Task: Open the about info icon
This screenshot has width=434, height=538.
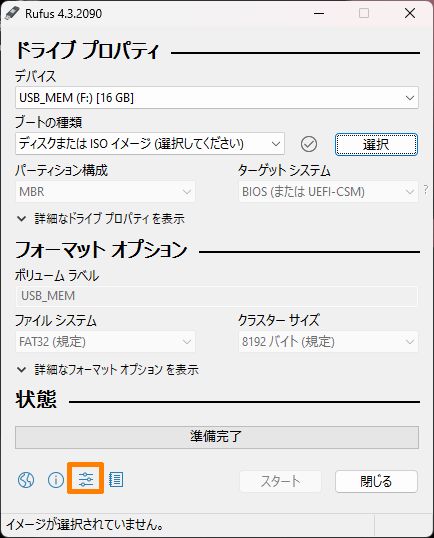Action: [56, 479]
